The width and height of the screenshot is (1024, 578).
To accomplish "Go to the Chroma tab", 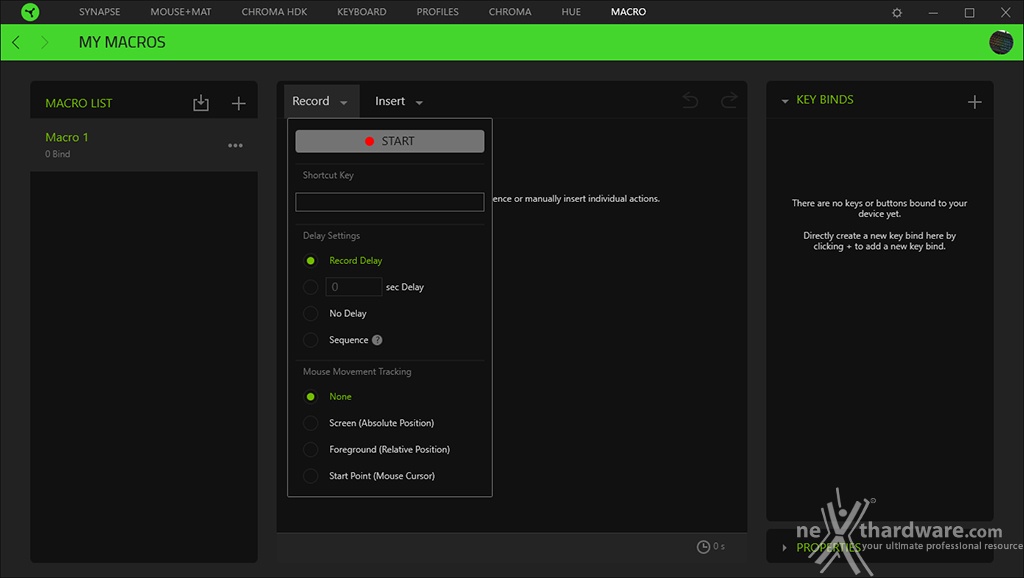I will pyautogui.click(x=510, y=12).
